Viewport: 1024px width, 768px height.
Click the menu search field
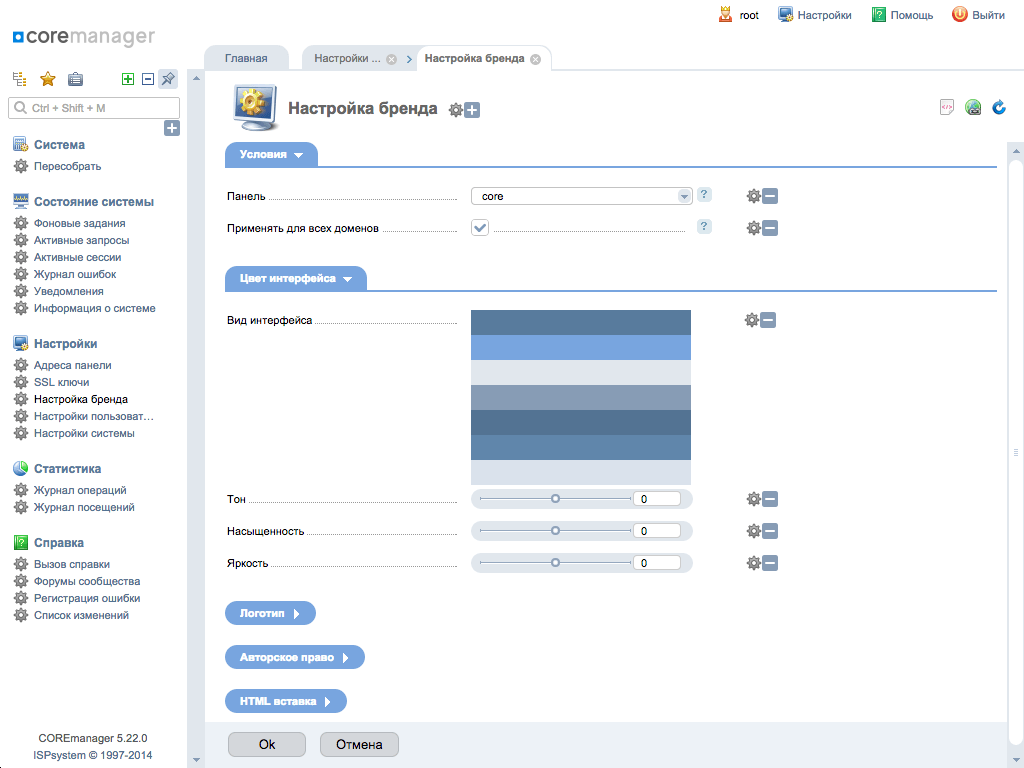pyautogui.click(x=94, y=108)
